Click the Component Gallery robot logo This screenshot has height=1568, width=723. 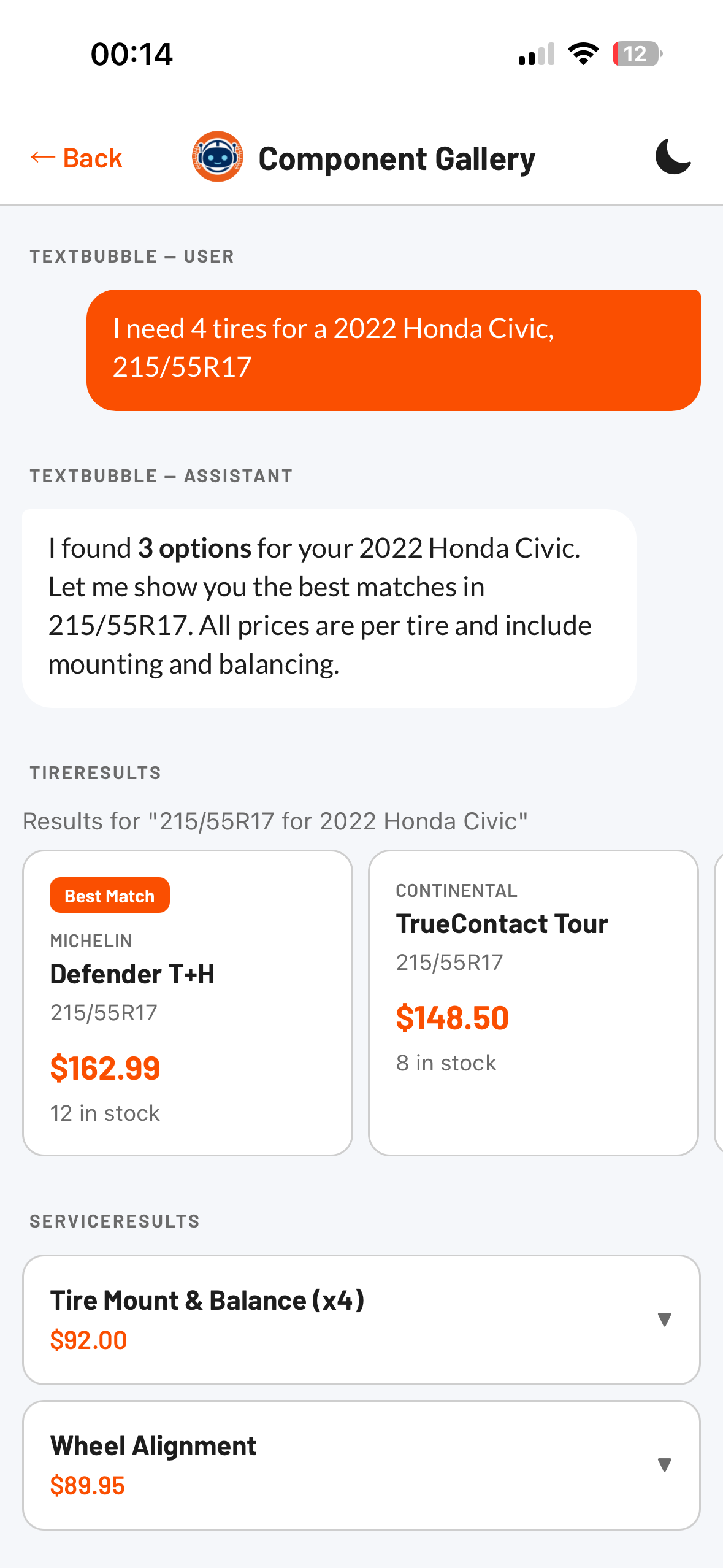(x=218, y=157)
